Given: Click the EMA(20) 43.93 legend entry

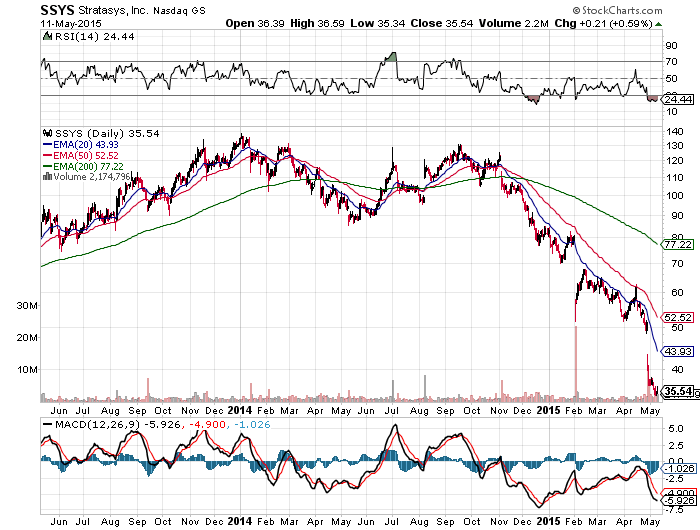Looking at the screenshot, I should [81, 145].
